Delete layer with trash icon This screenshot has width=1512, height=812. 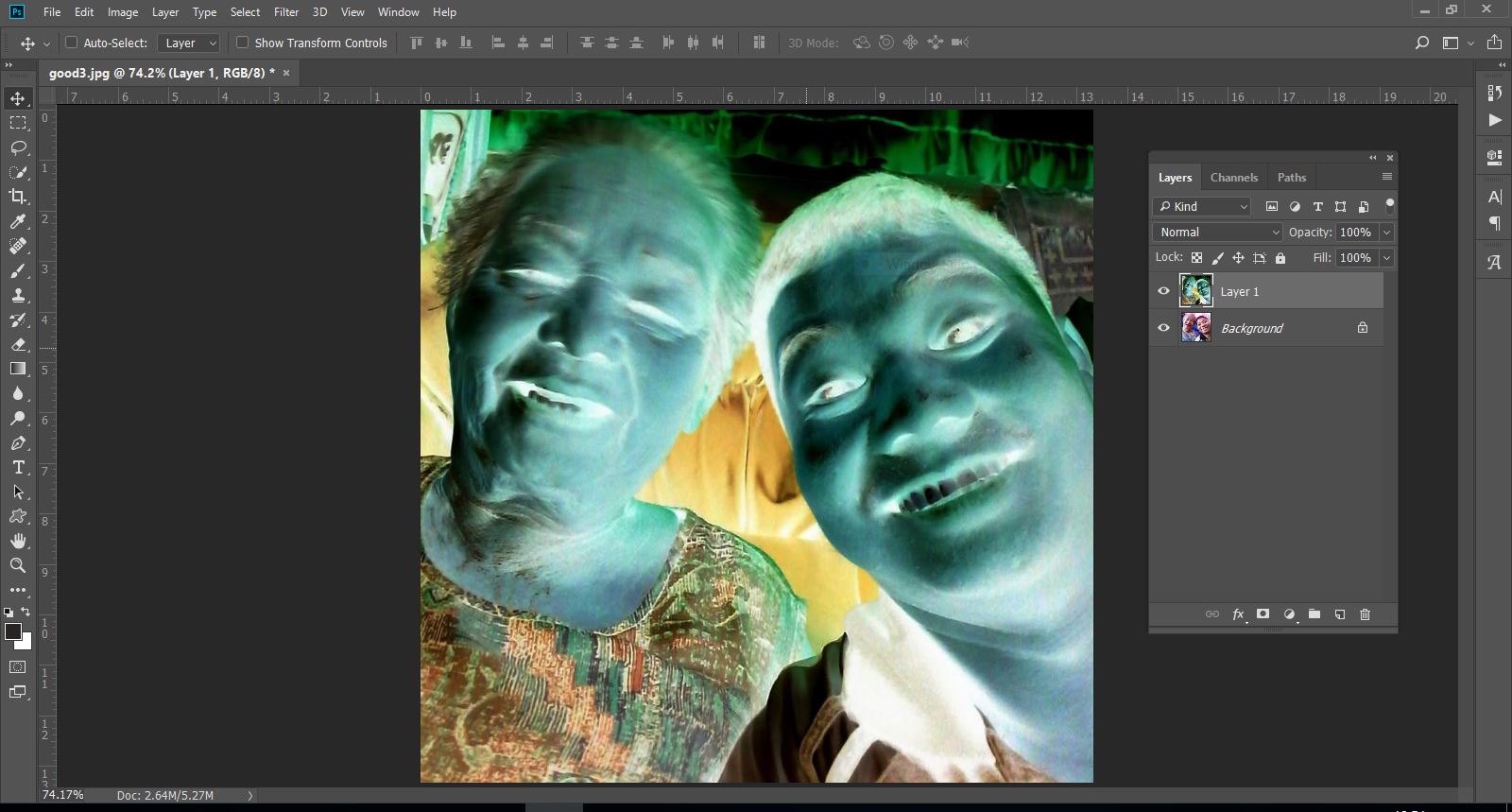[x=1366, y=614]
